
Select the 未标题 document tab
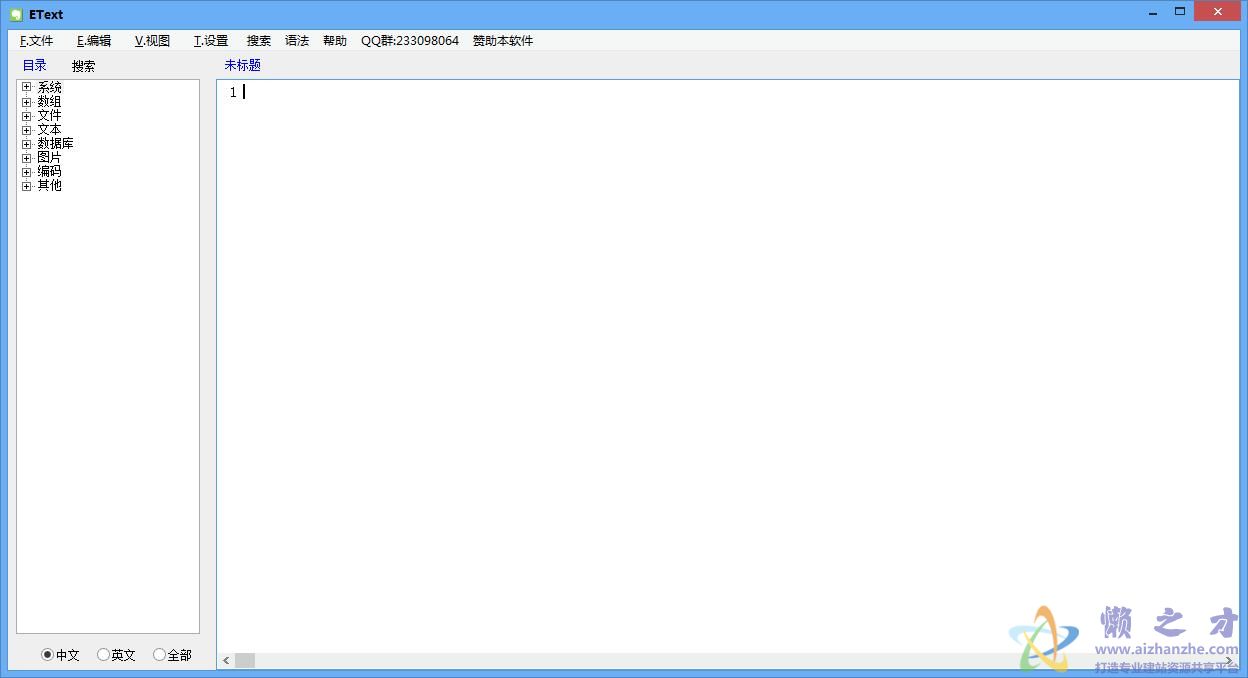(x=243, y=65)
